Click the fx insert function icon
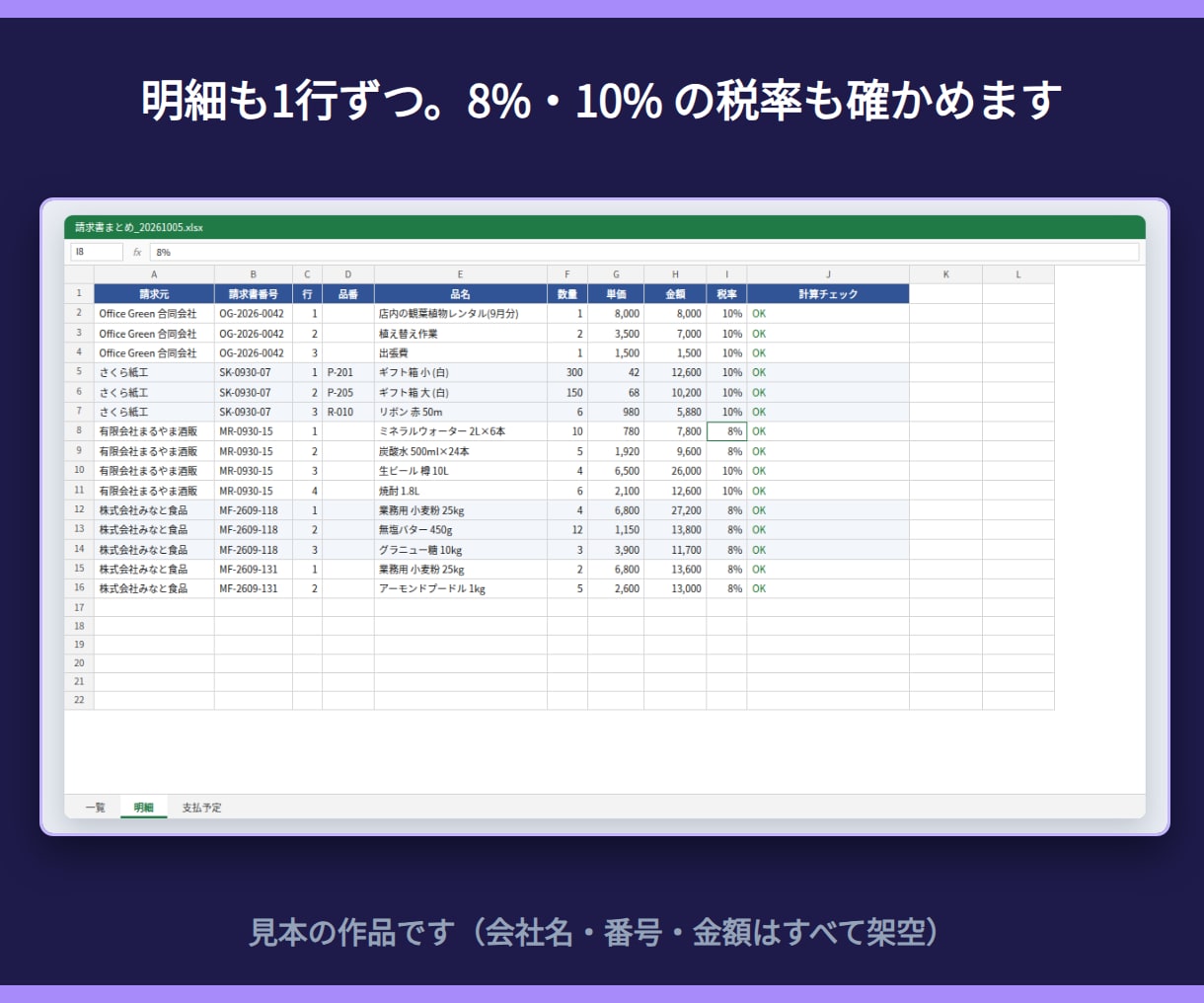Screen dimensions: 1204x1003 point(137,253)
